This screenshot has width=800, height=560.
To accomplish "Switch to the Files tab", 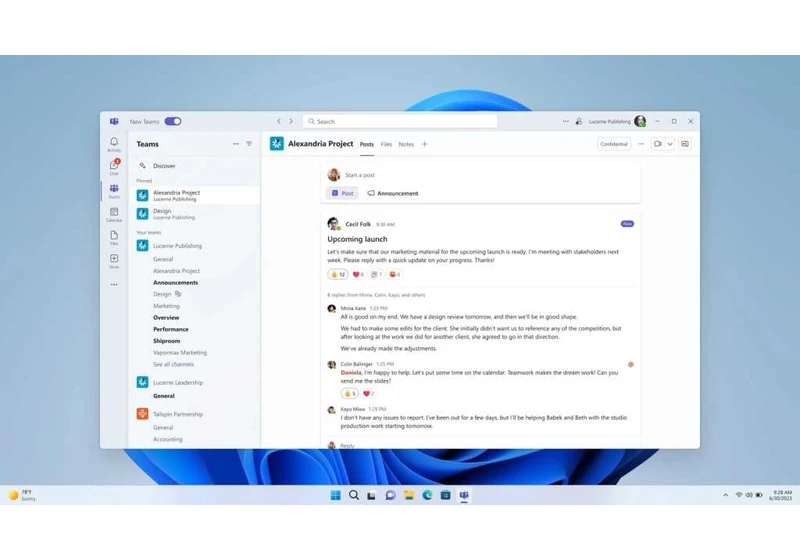I will [386, 144].
